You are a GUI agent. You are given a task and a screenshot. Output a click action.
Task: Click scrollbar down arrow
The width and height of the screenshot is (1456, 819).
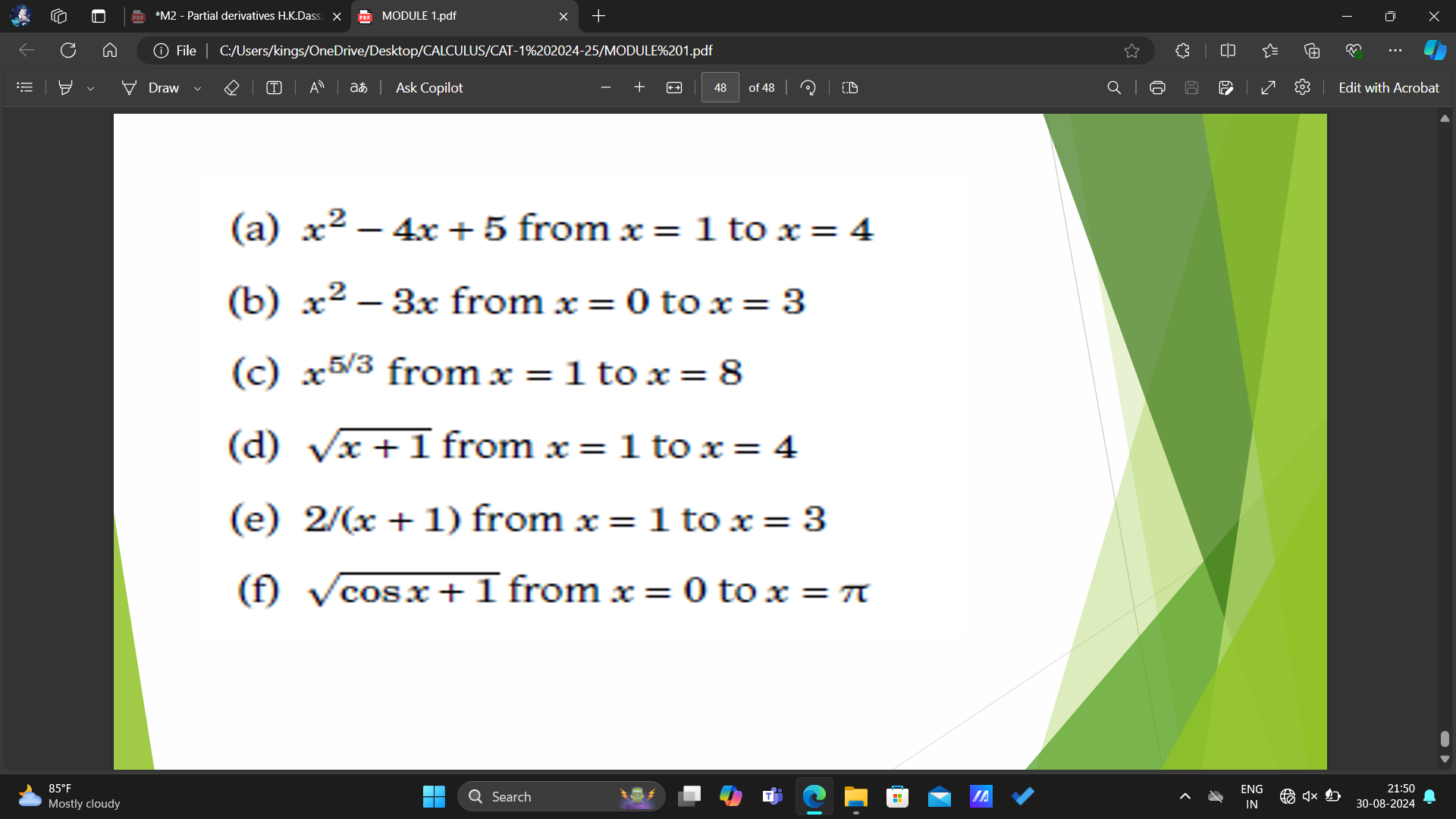pos(1445,759)
